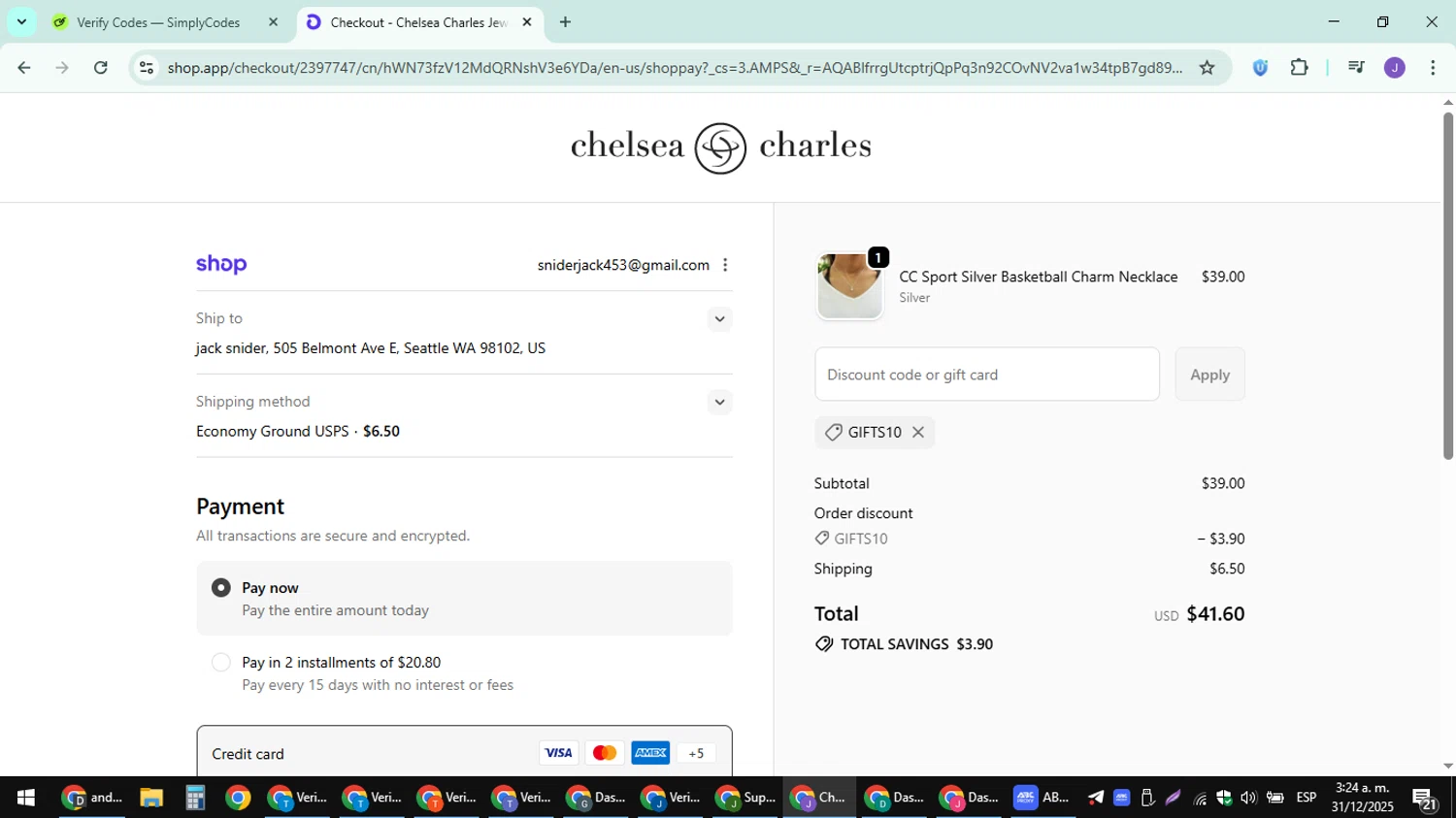Open the Telegram tray icon

(x=1096, y=798)
